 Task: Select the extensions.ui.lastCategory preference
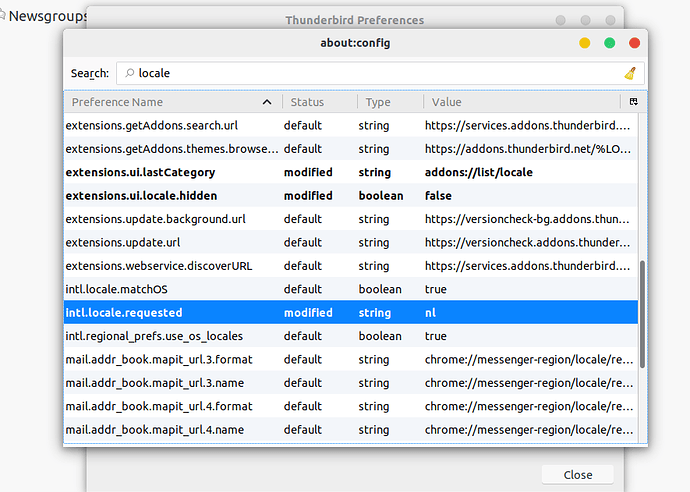point(351,172)
